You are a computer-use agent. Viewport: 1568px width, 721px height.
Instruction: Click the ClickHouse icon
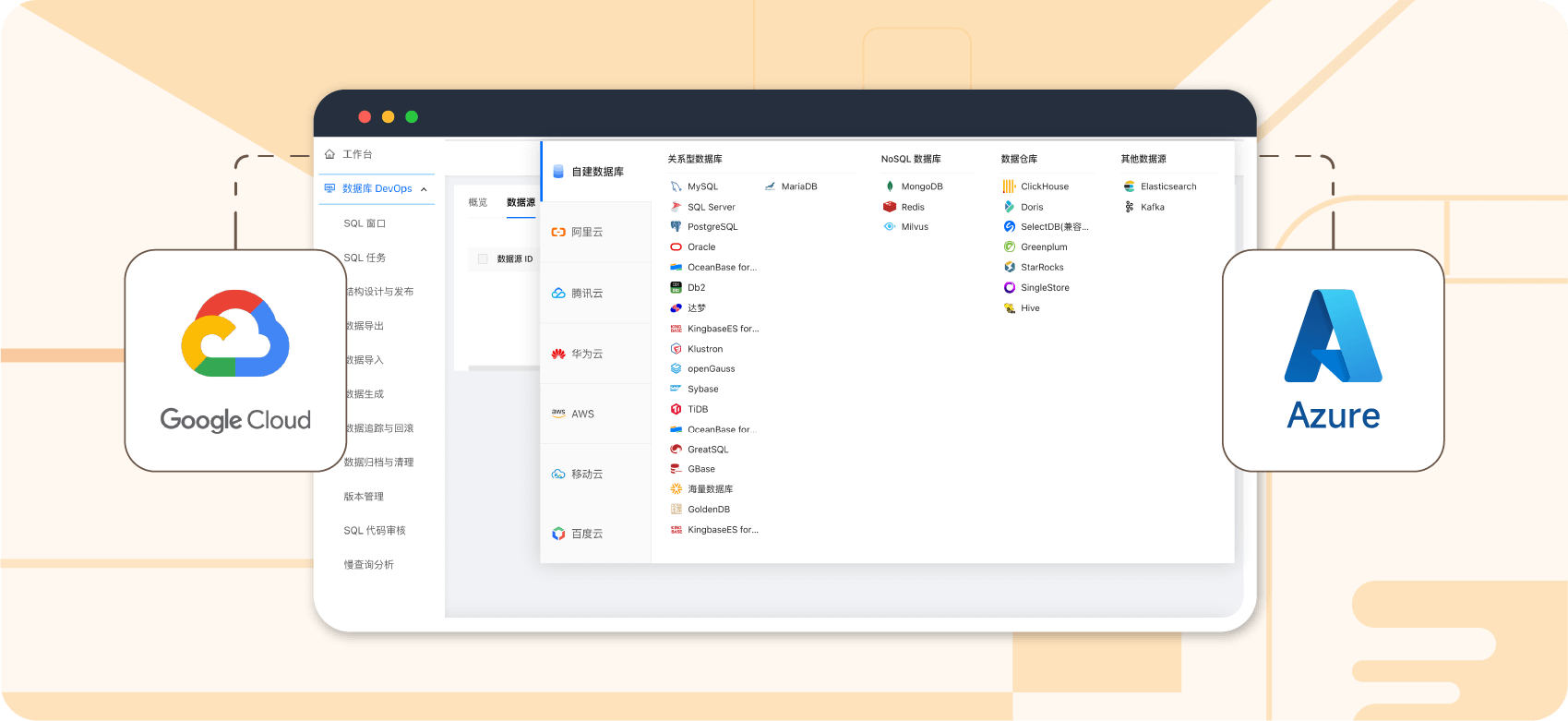1009,186
